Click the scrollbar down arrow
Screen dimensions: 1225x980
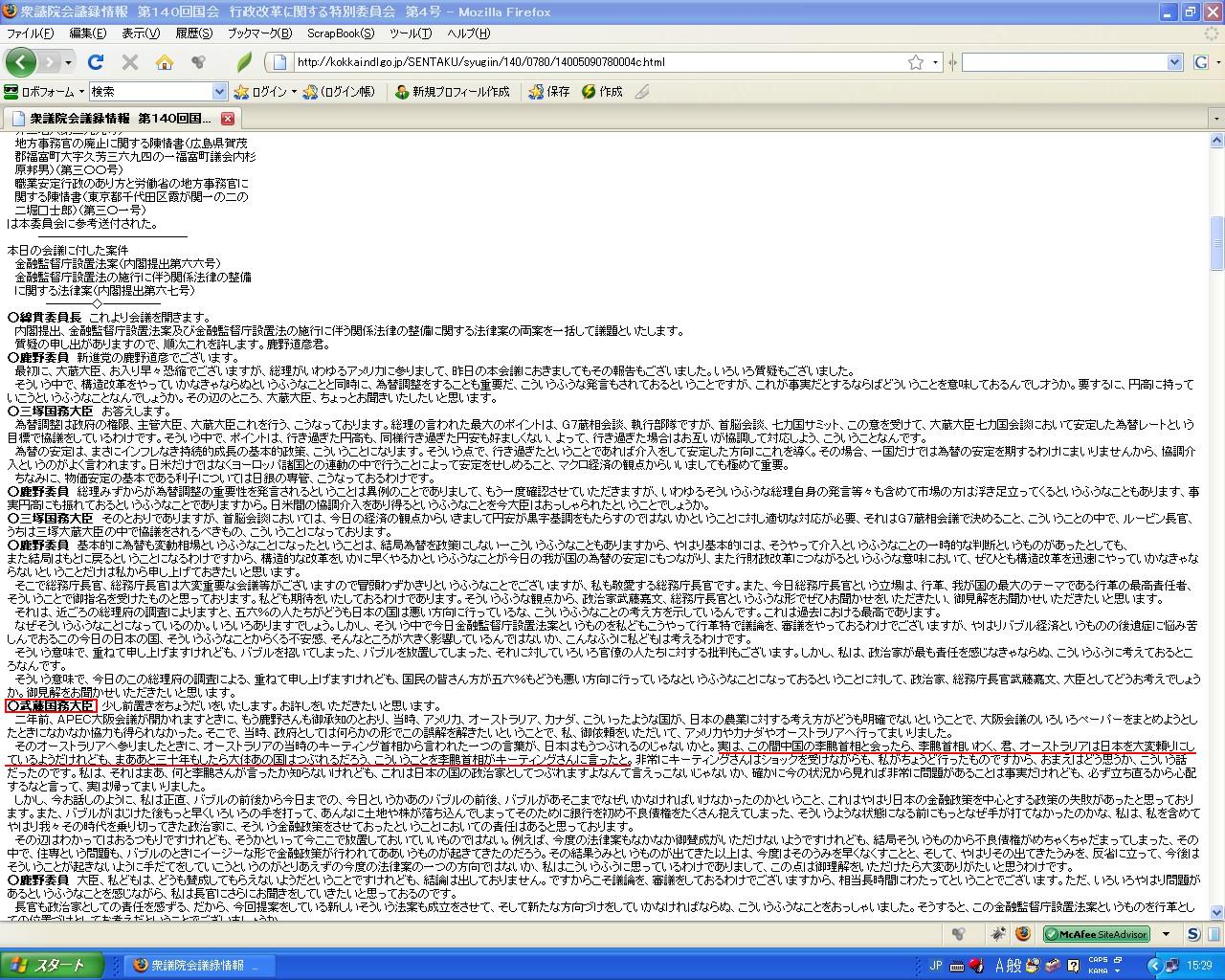(1216, 912)
